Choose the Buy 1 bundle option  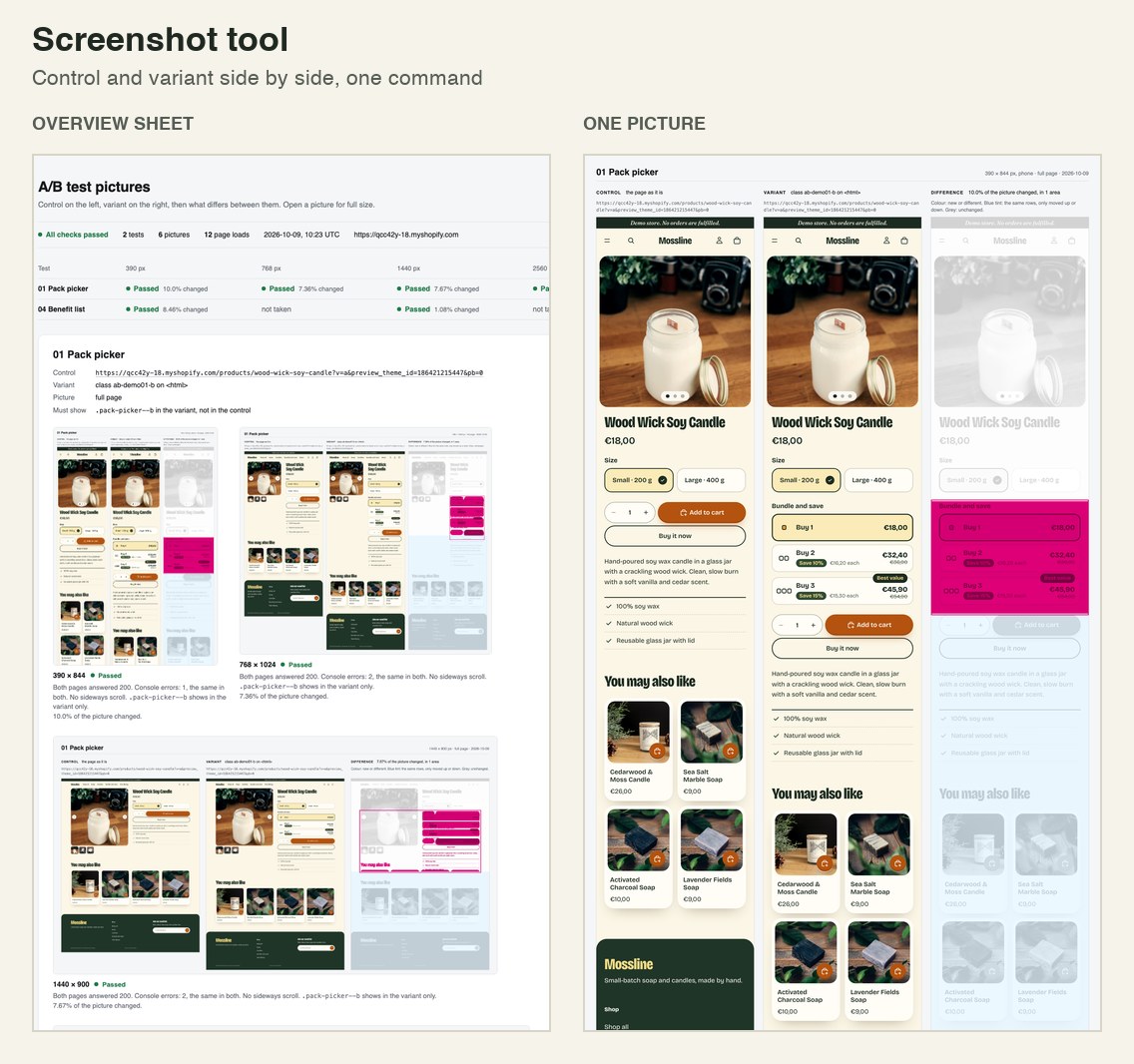pos(843,527)
